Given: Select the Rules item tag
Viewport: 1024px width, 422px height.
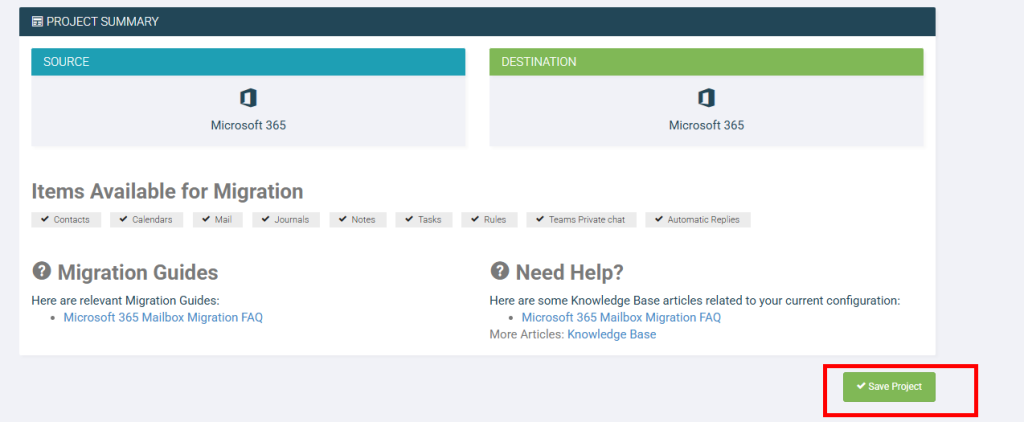Looking at the screenshot, I should tap(489, 219).
